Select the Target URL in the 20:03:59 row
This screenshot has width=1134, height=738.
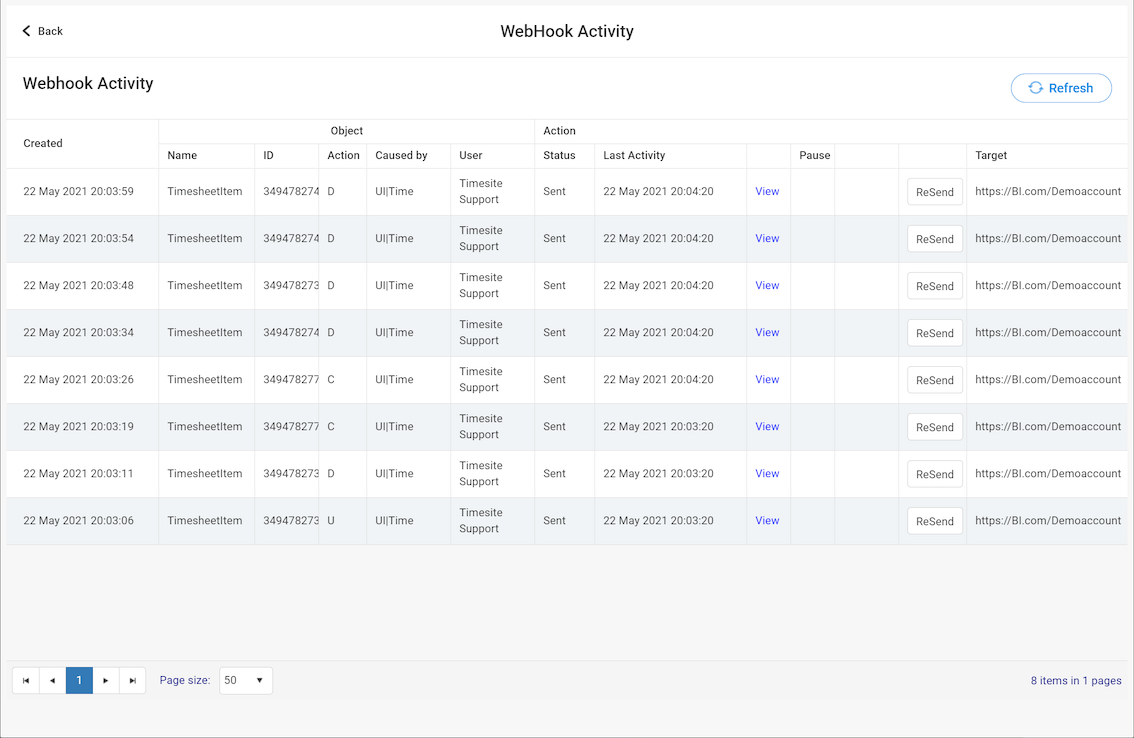(x=1048, y=192)
